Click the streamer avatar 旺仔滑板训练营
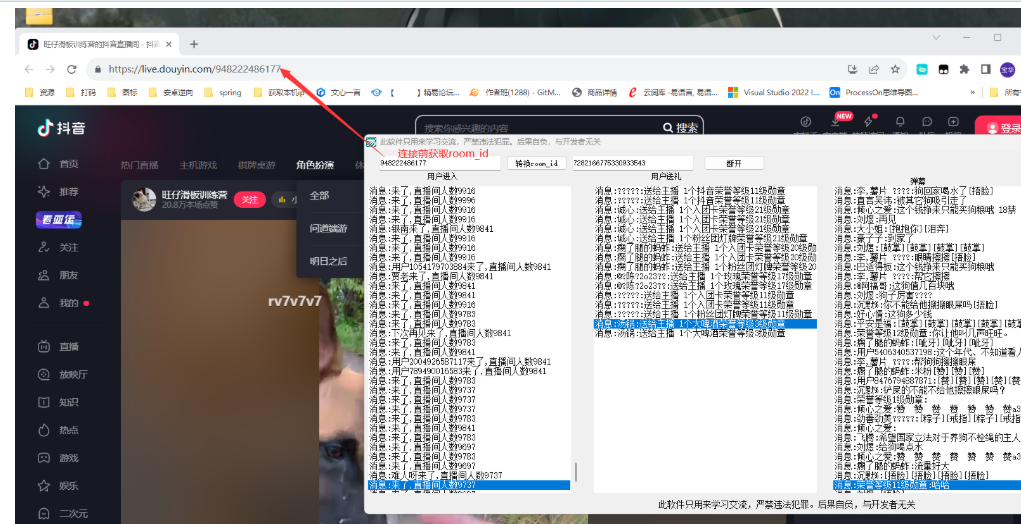 click(x=144, y=199)
